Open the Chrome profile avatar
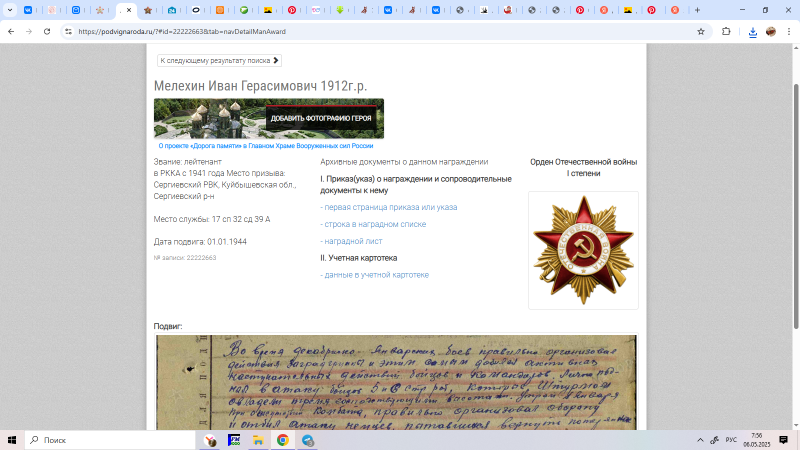This screenshot has width=800, height=450. pos(771,32)
